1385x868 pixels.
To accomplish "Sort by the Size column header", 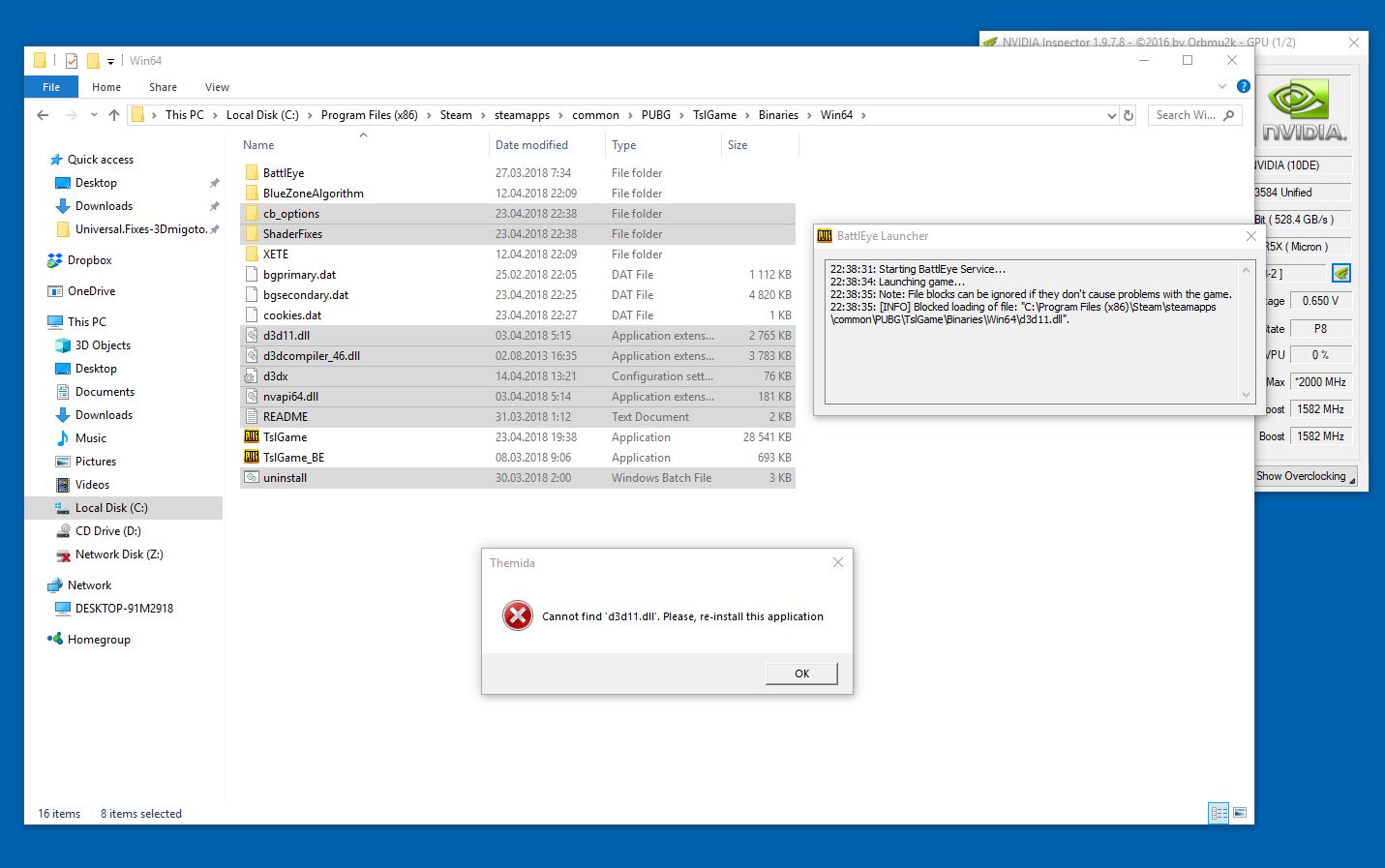I will [x=760, y=145].
